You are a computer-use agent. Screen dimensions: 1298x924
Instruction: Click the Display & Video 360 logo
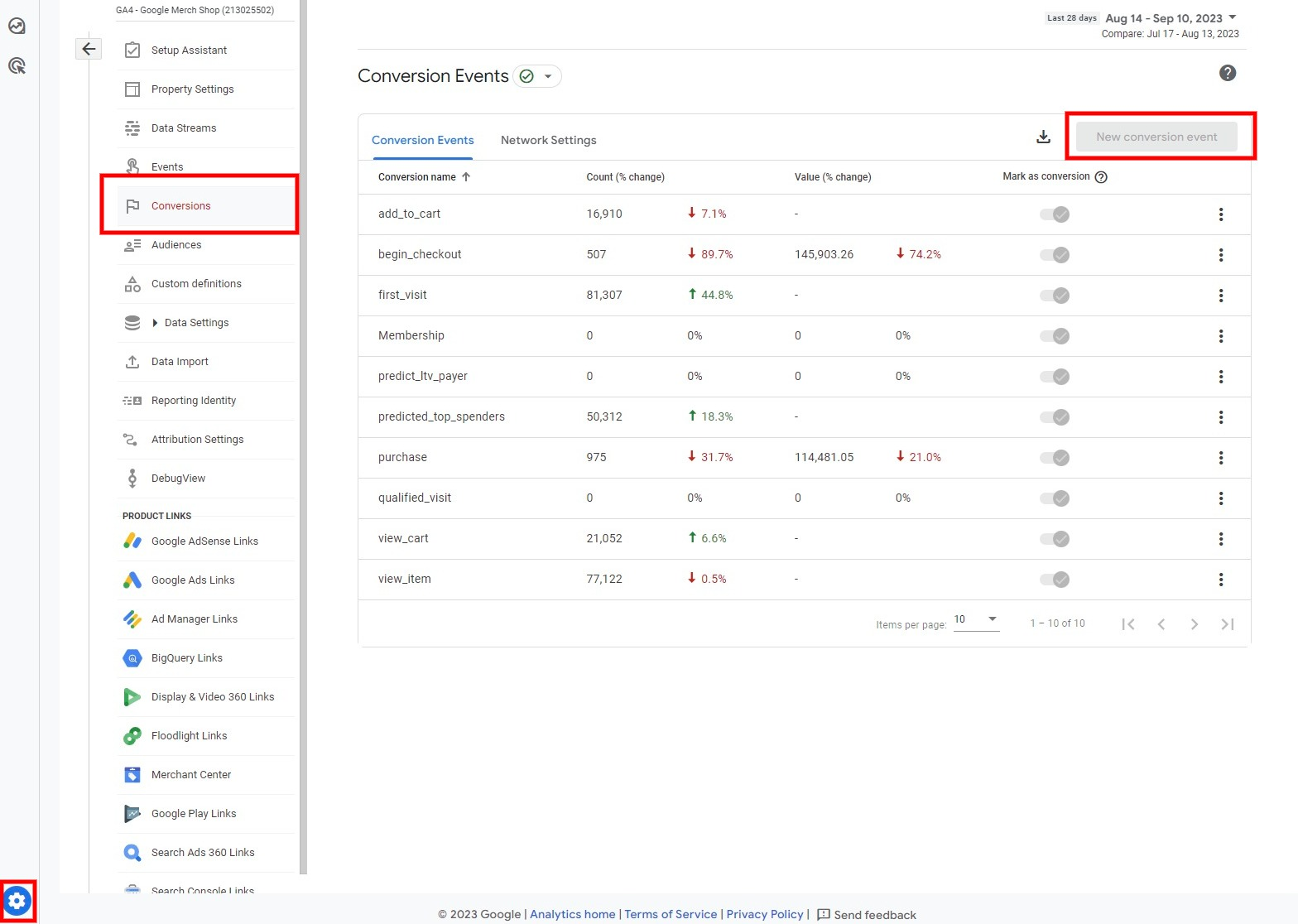click(x=132, y=697)
